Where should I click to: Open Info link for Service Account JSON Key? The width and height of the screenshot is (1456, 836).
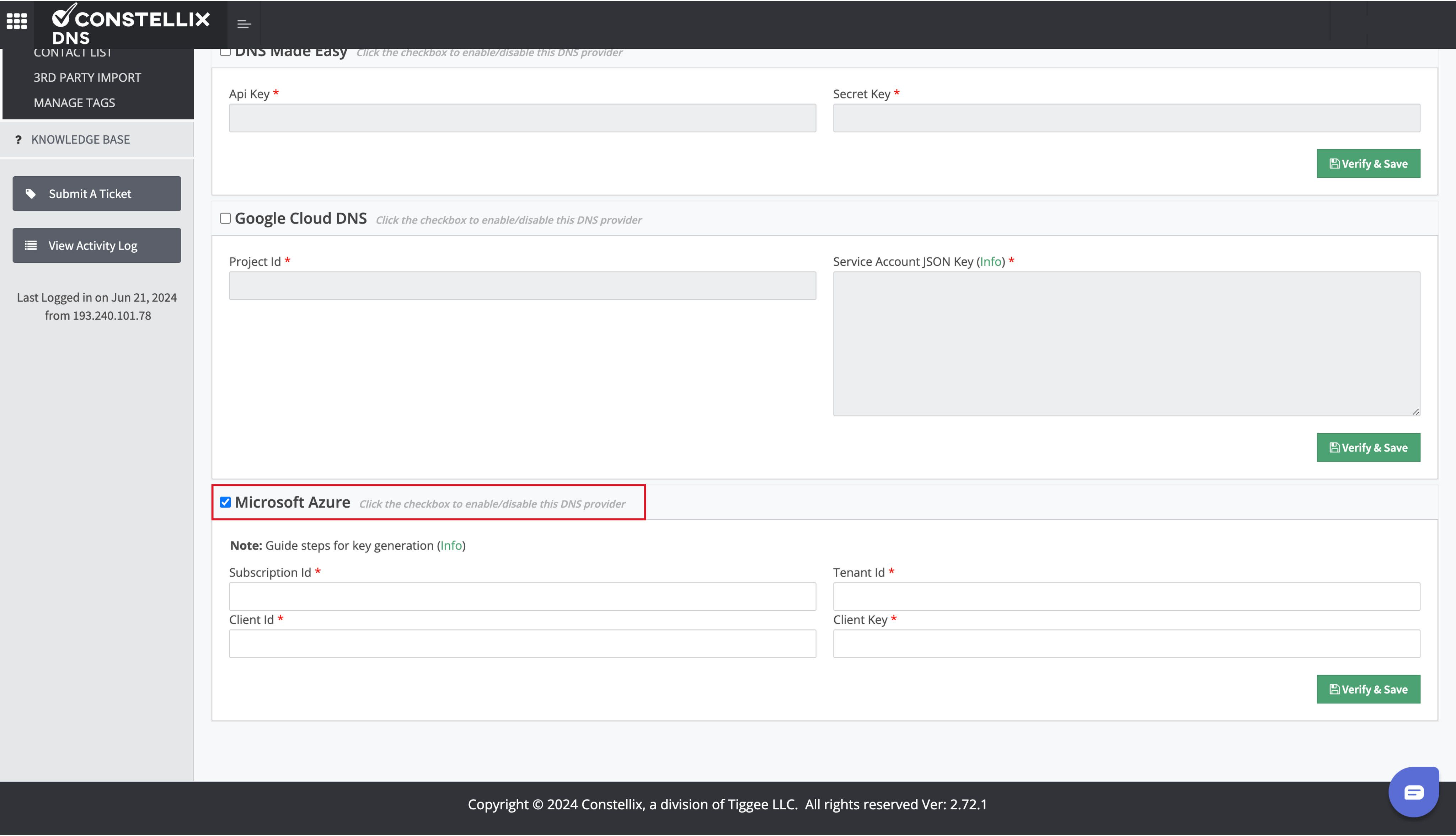990,262
